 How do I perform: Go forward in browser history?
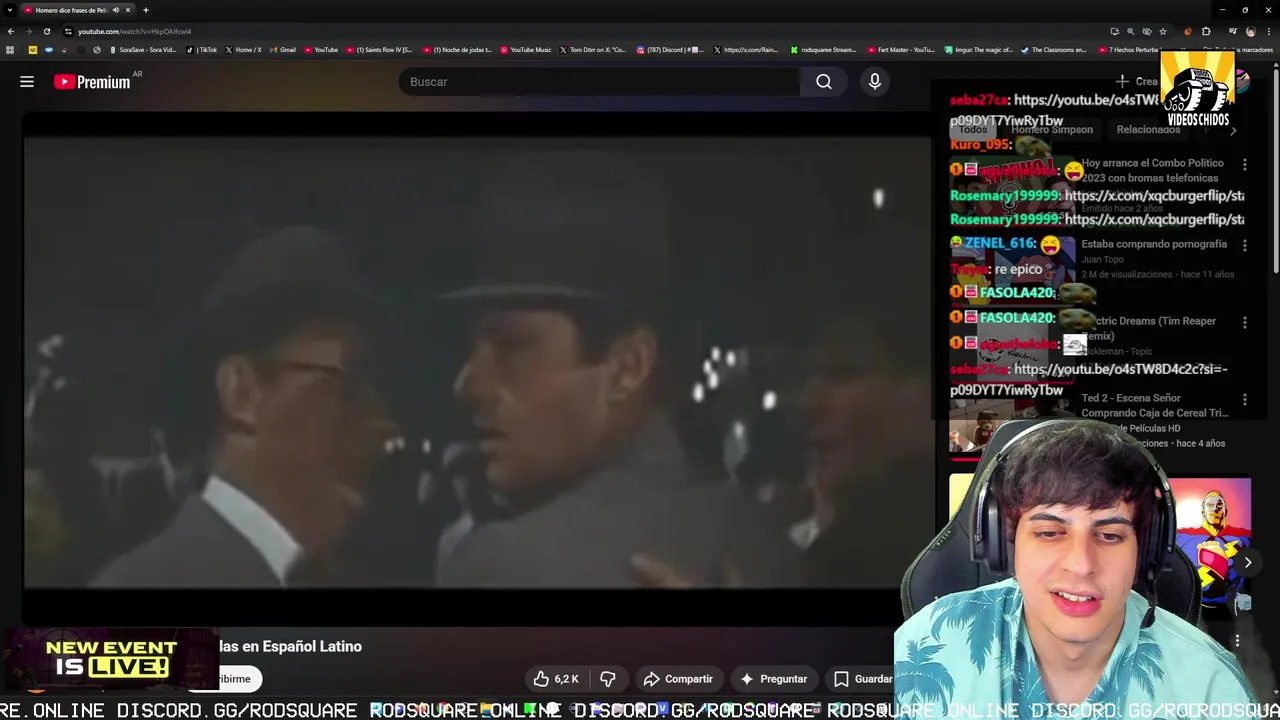click(x=28, y=31)
